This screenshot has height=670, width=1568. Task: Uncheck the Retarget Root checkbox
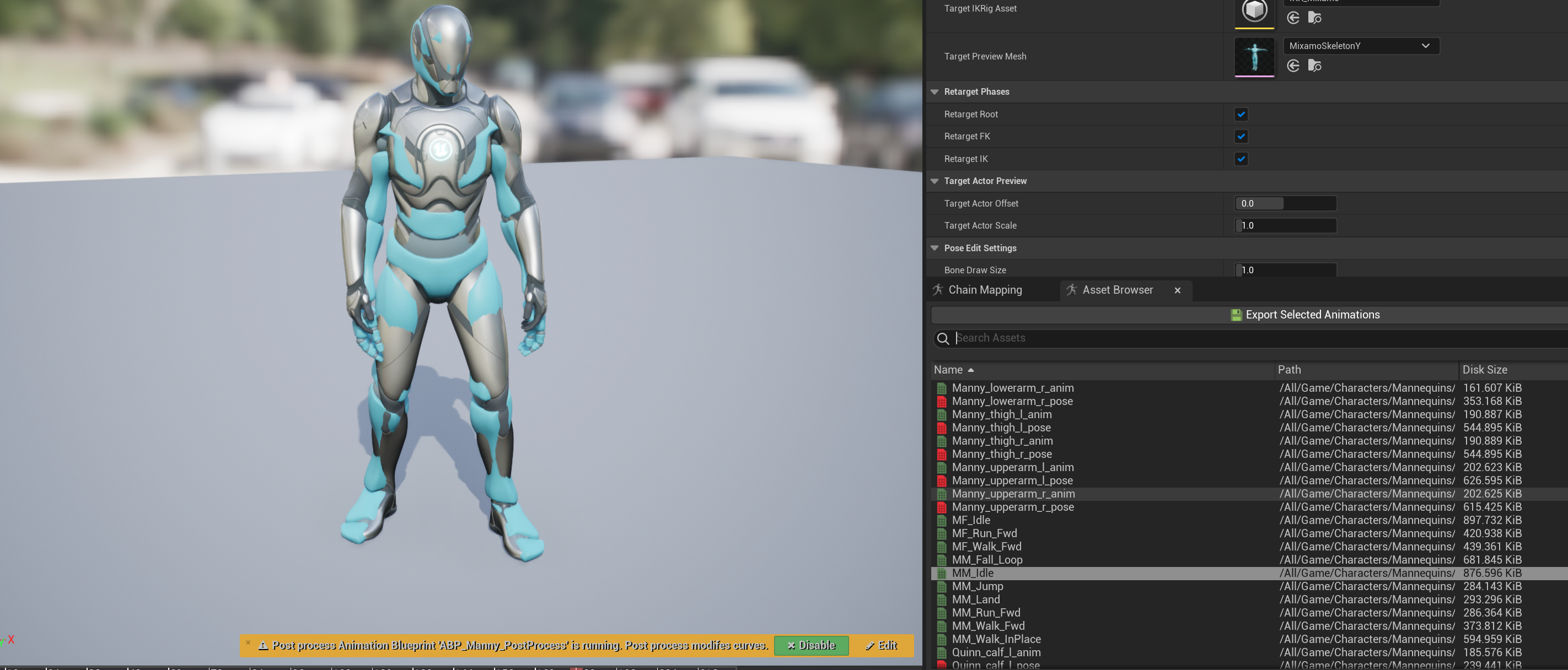[1241, 115]
